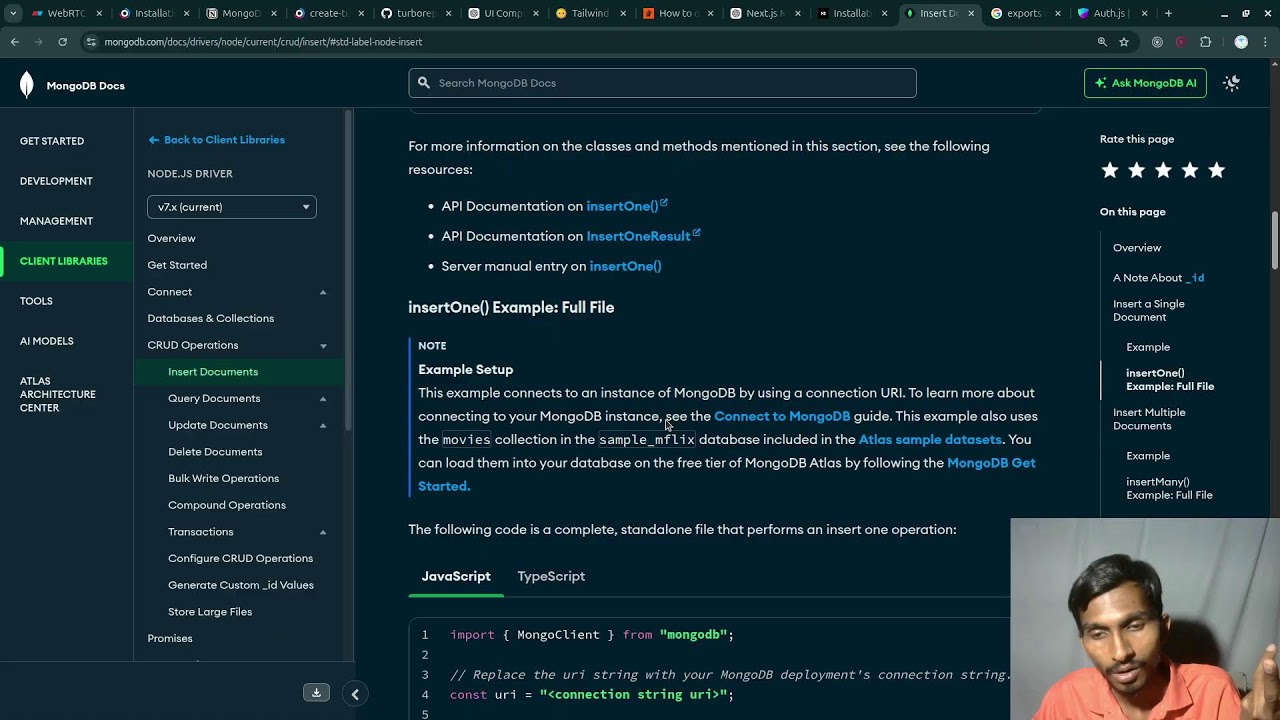Click the download icon at sidebar bottom
This screenshot has width=1280, height=720.
click(x=316, y=693)
